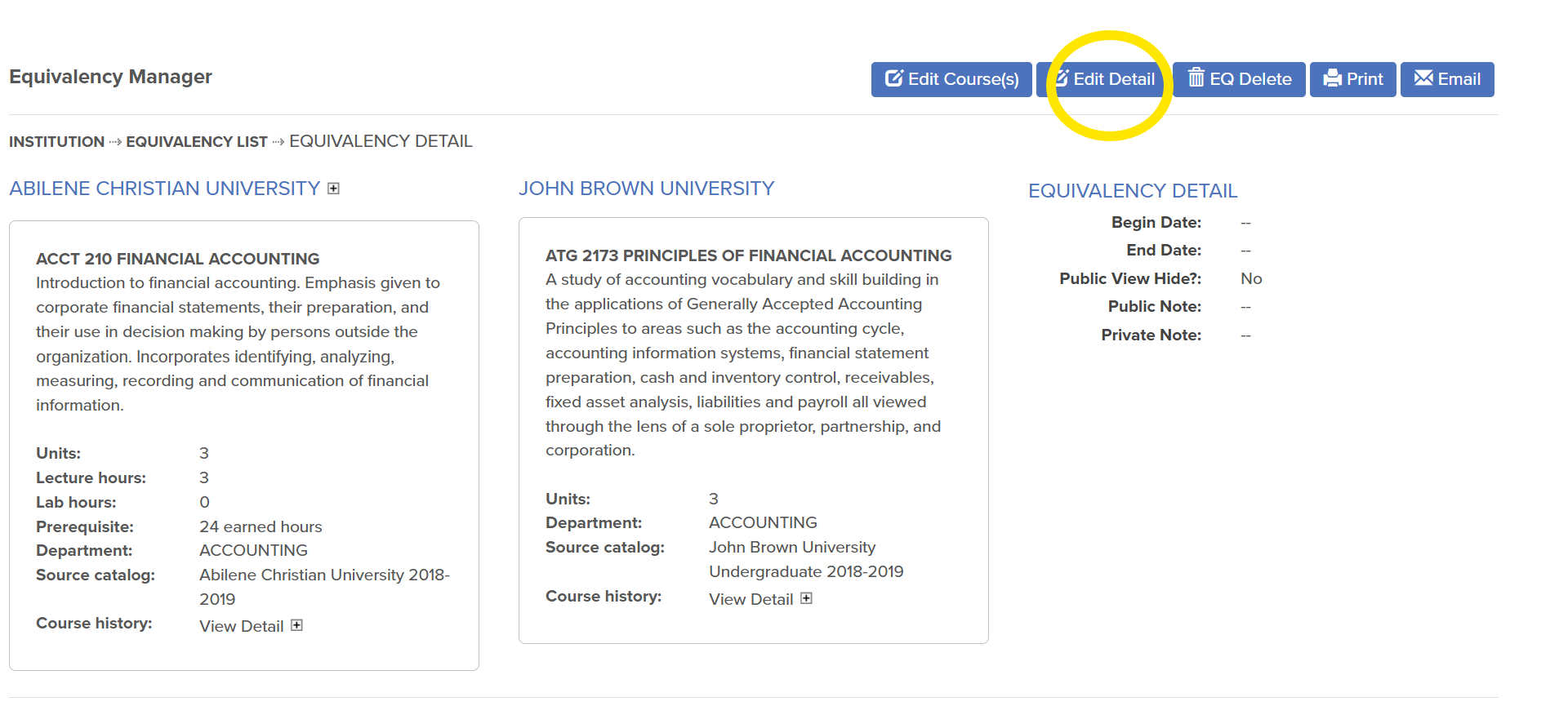Click the EQUIVALENCY DETAIL breadcrumb text
Viewport: 1568px width, 715px height.
click(381, 141)
